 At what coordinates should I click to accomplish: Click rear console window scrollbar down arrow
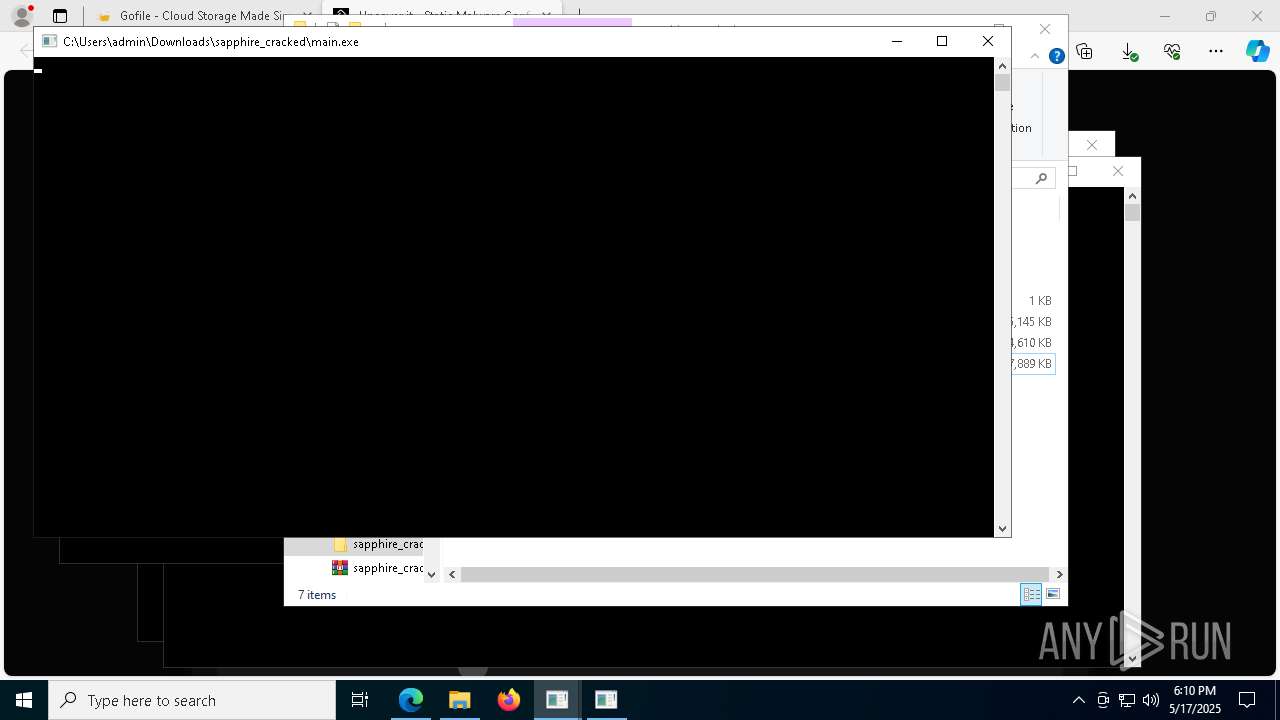1132,658
